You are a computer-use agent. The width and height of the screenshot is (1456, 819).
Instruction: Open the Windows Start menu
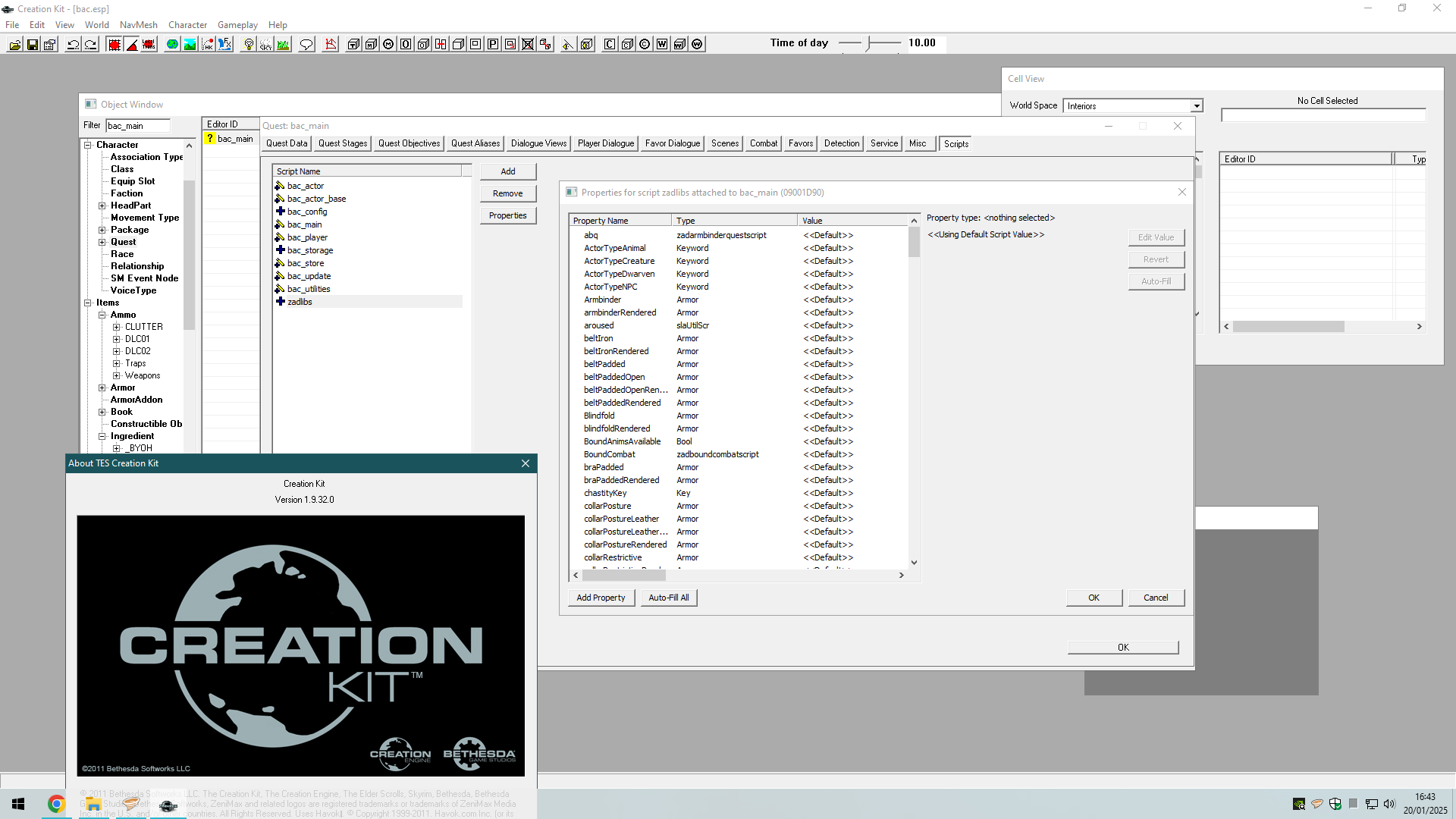coord(18,804)
